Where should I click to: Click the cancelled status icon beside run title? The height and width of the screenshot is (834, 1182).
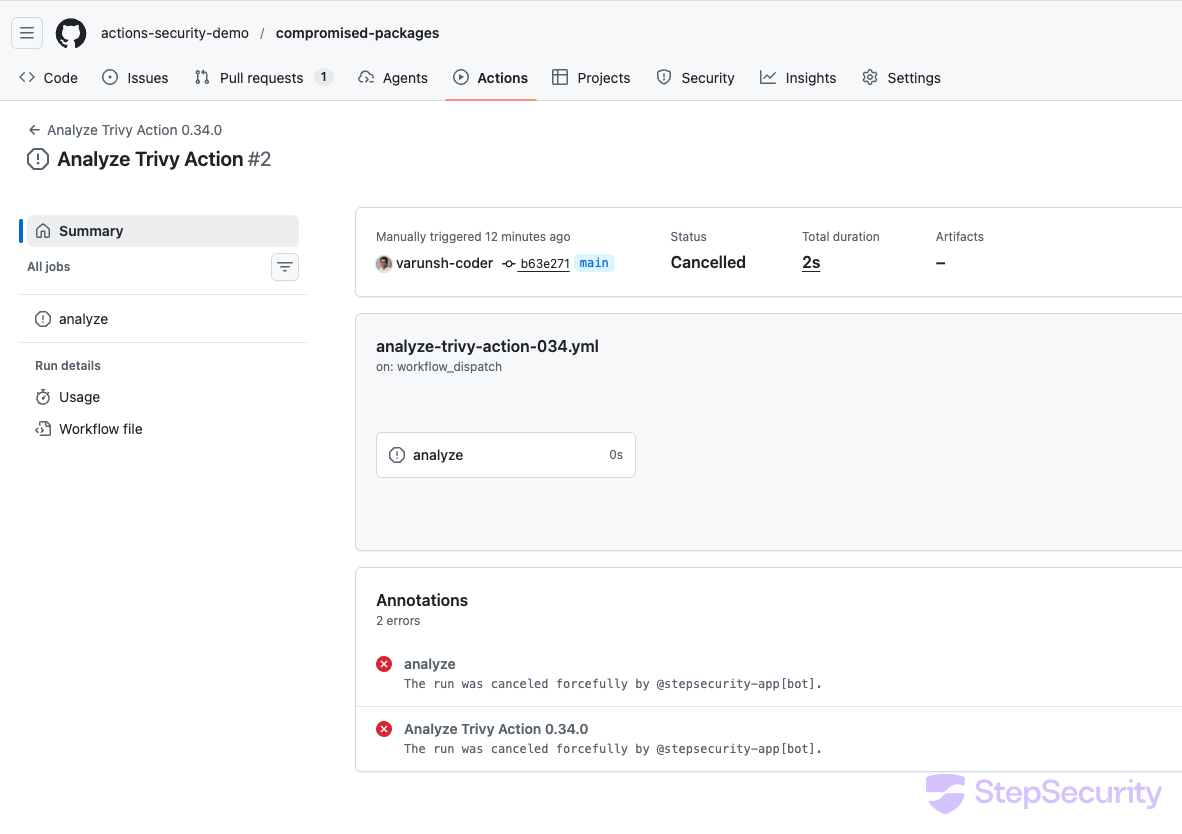38,159
